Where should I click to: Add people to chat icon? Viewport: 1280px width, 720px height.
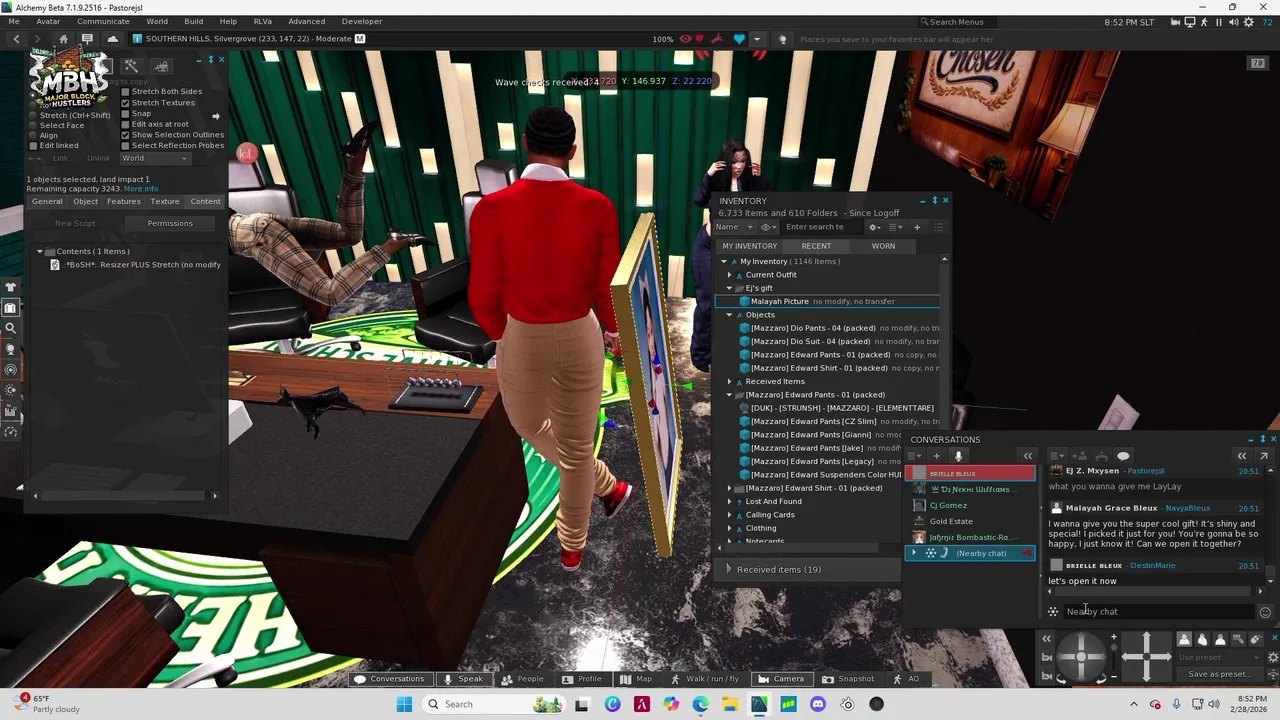(1079, 456)
